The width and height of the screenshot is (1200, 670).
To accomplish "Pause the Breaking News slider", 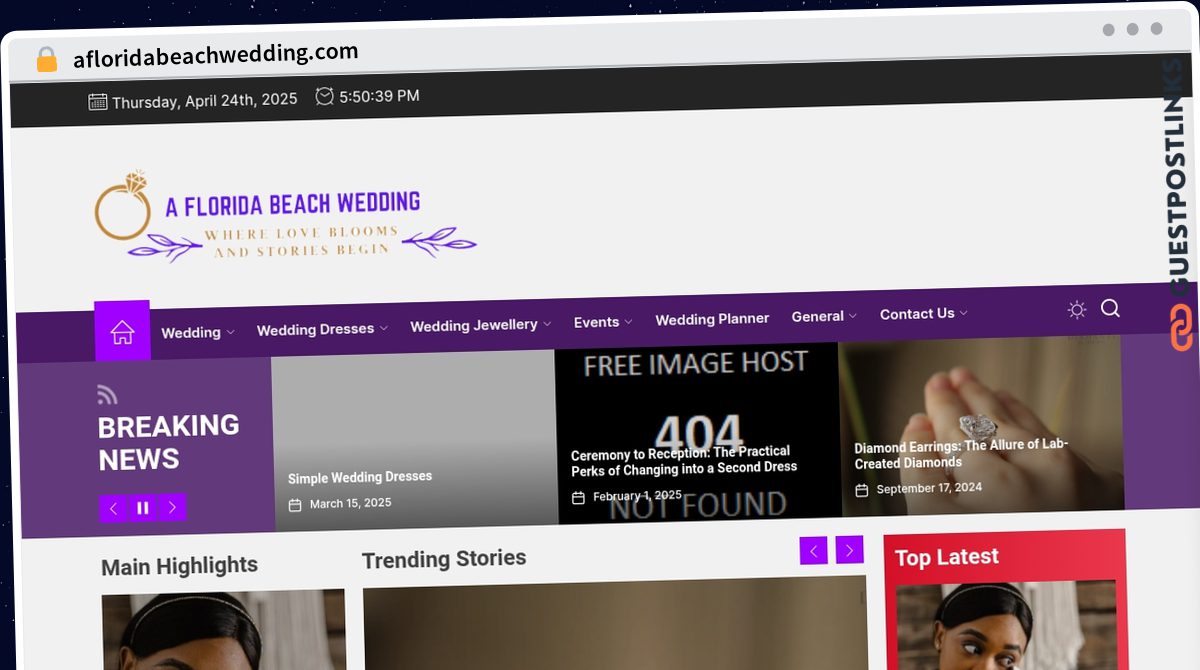I will pyautogui.click(x=142, y=508).
